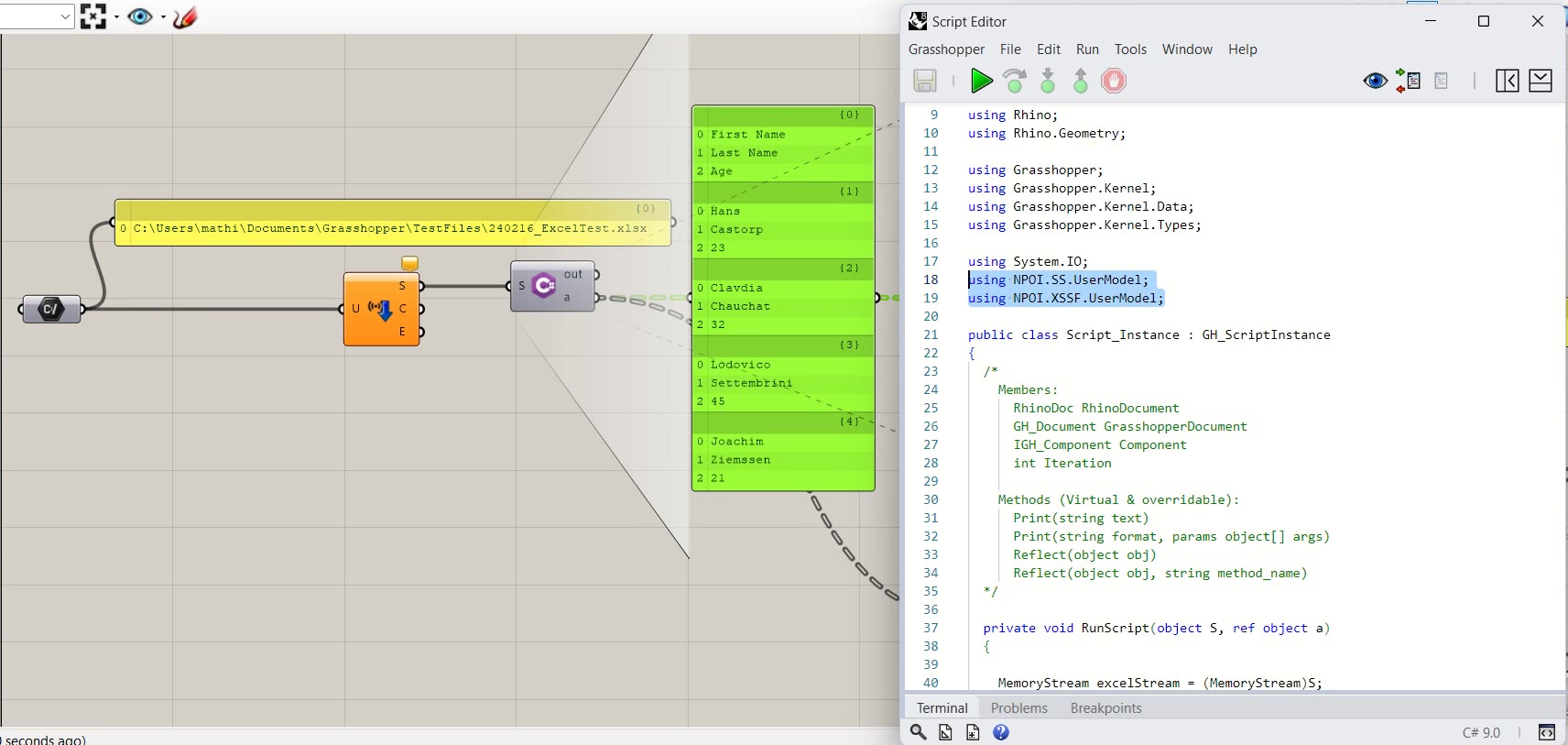Expand the arrow next to zoom extents

(x=116, y=16)
